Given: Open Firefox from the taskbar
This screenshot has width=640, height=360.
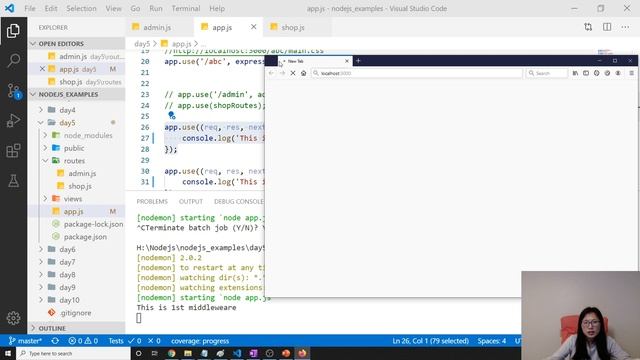Looking at the screenshot, I should [x=302, y=353].
